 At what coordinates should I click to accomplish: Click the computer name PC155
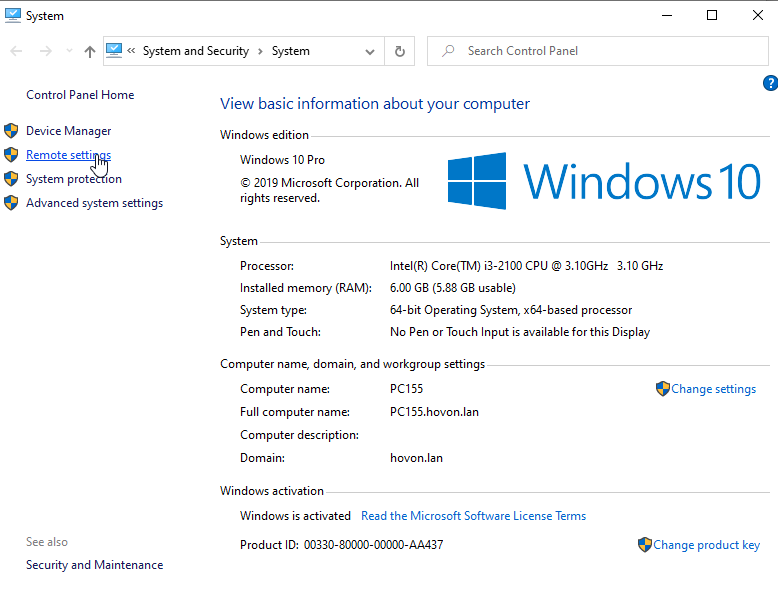tap(406, 389)
